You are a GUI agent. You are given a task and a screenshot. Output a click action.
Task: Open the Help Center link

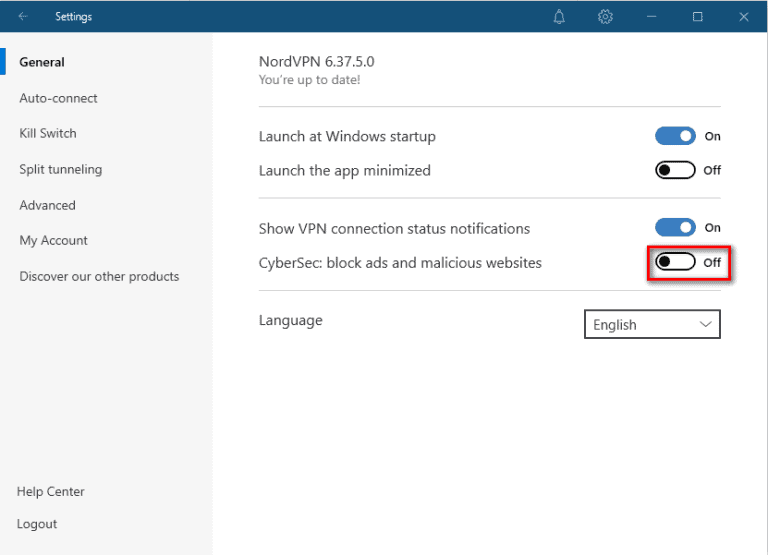tap(51, 491)
